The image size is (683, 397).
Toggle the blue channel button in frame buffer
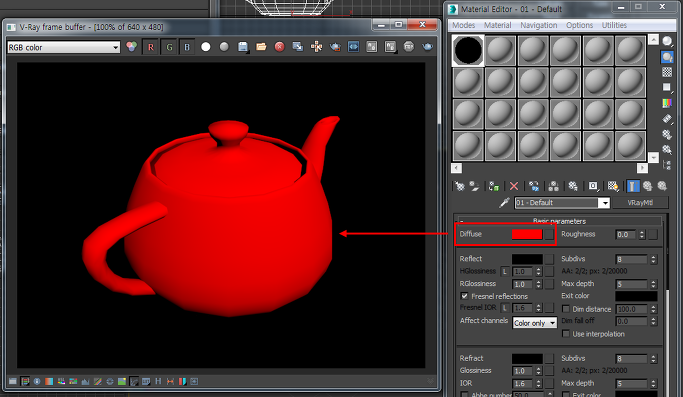coord(187,47)
